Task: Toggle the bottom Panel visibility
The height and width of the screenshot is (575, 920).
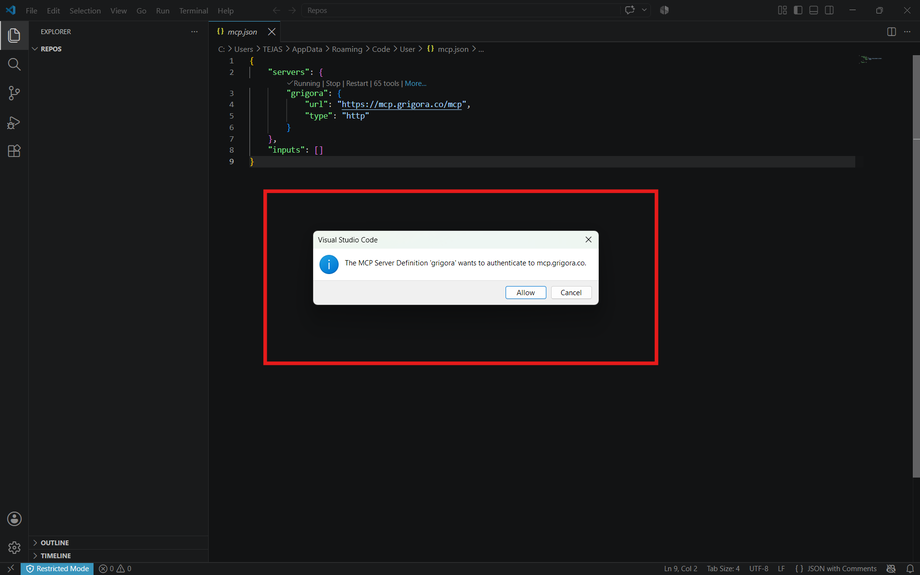Action: click(x=814, y=11)
